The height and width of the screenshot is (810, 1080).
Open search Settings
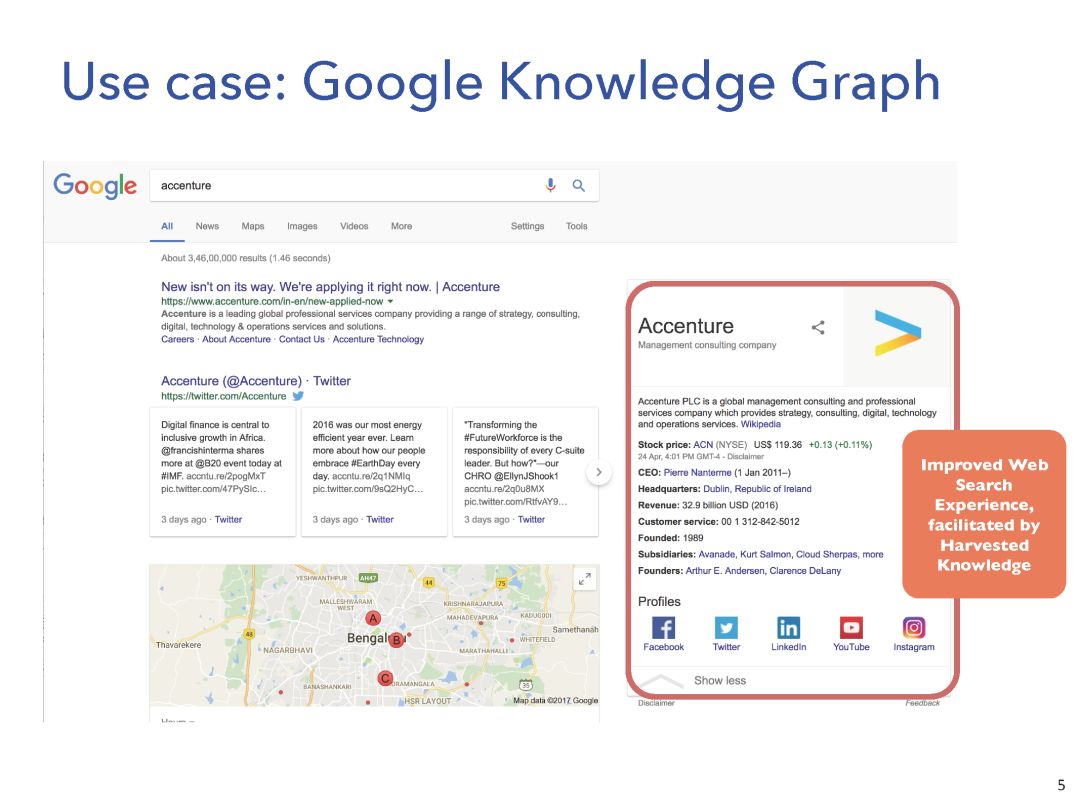528,226
